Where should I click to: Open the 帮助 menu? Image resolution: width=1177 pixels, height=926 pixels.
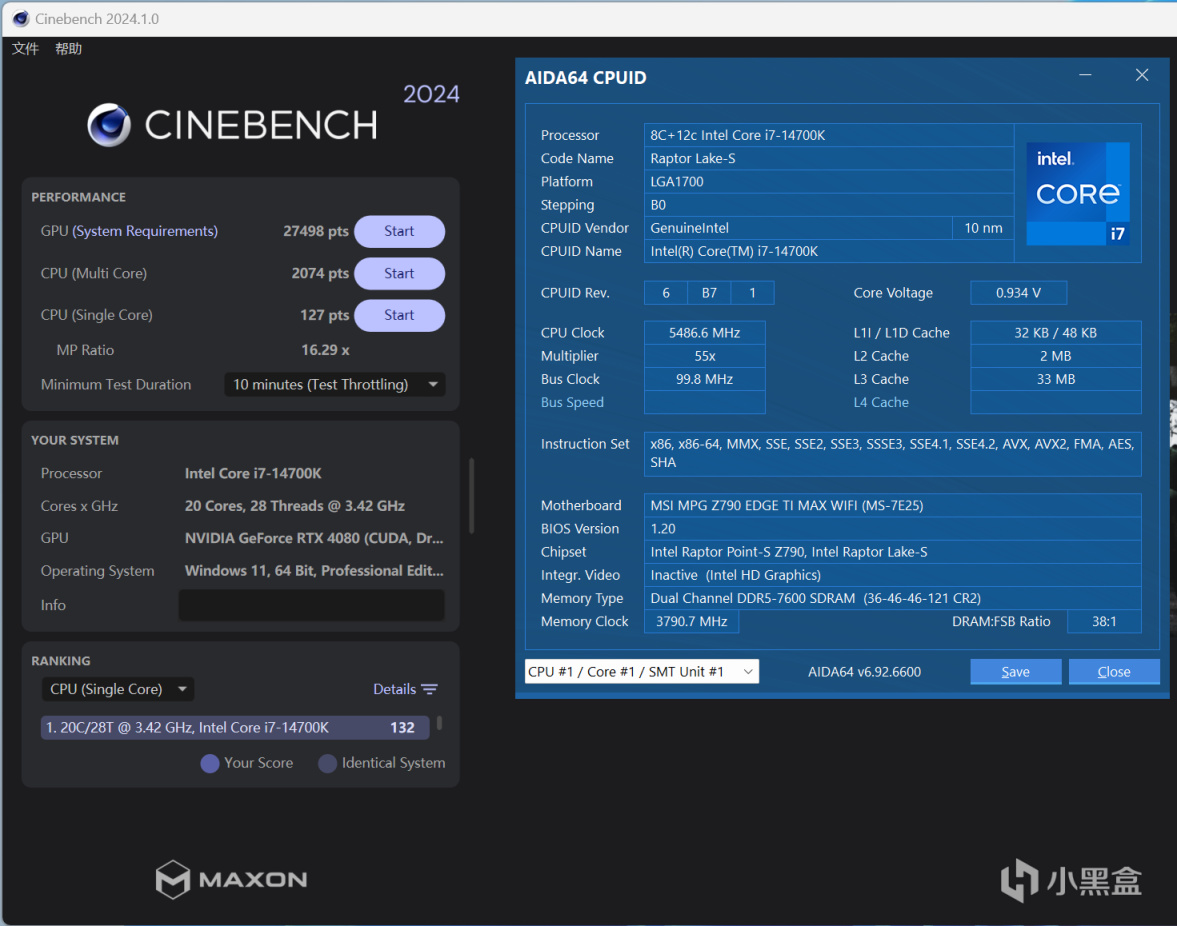pos(68,49)
